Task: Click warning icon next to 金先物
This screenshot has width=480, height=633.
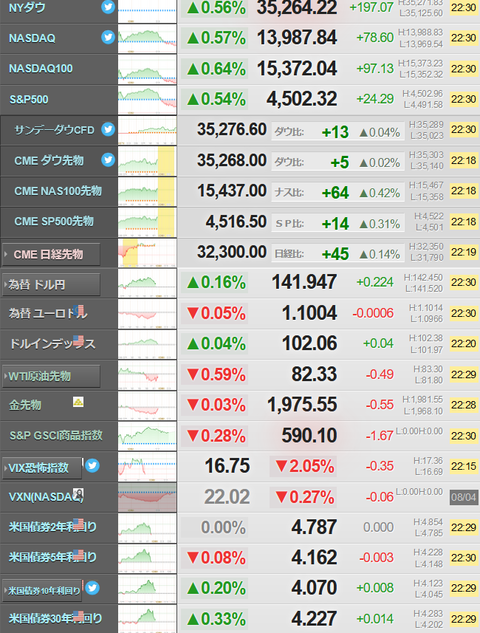Action: tap(78, 402)
